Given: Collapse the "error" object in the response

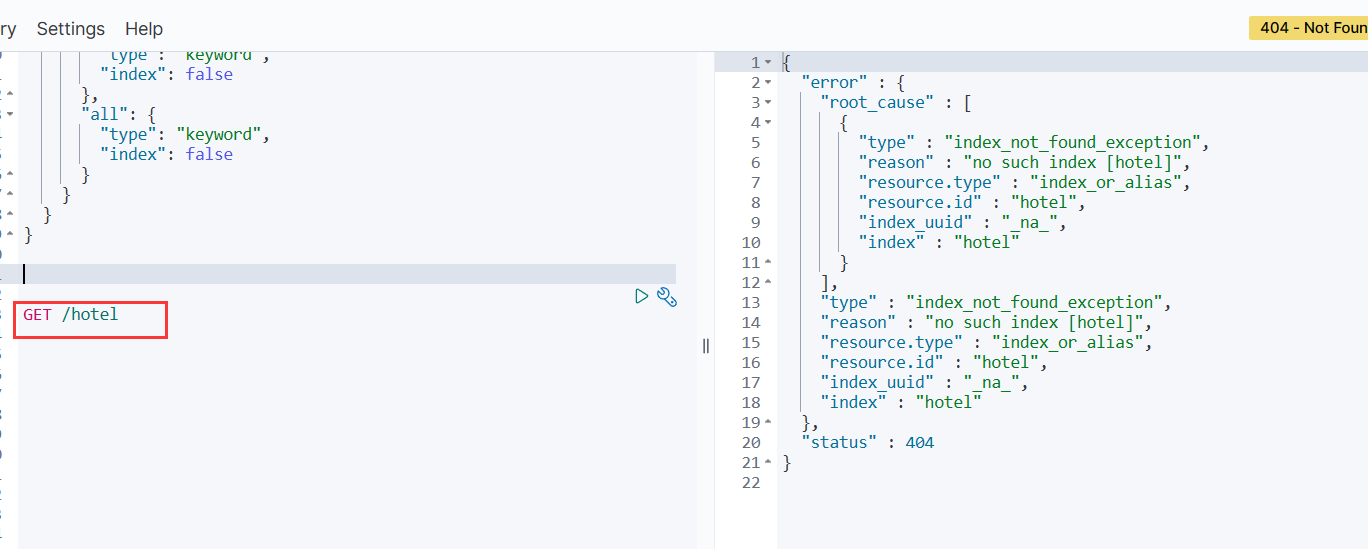Looking at the screenshot, I should point(768,83).
